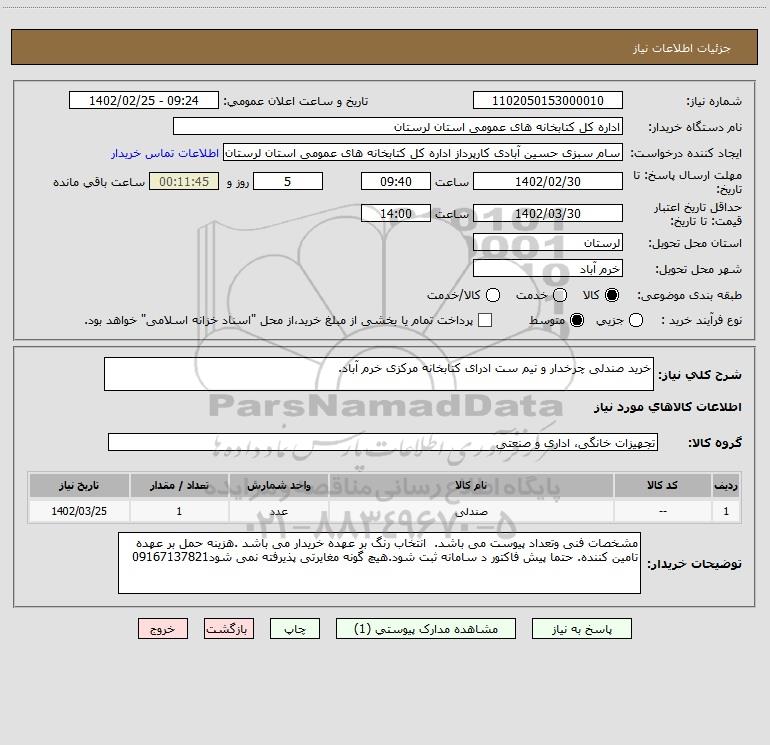Viewport: 770px width, 745px height.
Task: Click the response deadline time 09:40
Action: coord(396,181)
